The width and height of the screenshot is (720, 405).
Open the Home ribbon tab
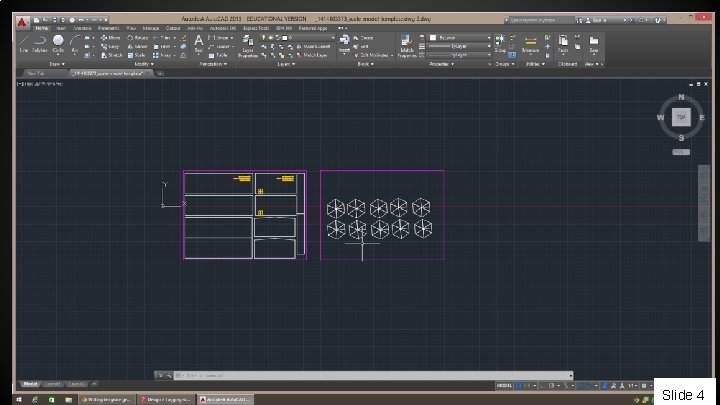43,28
